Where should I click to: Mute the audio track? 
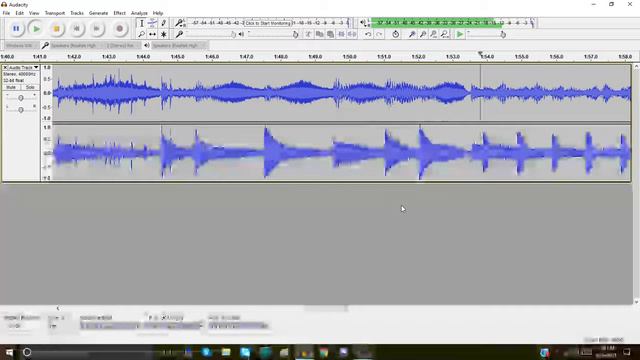coord(11,87)
